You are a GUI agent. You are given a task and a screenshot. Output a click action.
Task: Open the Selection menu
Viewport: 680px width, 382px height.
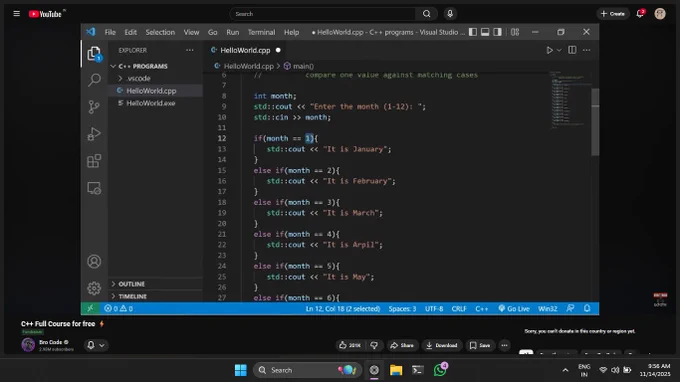[160, 32]
